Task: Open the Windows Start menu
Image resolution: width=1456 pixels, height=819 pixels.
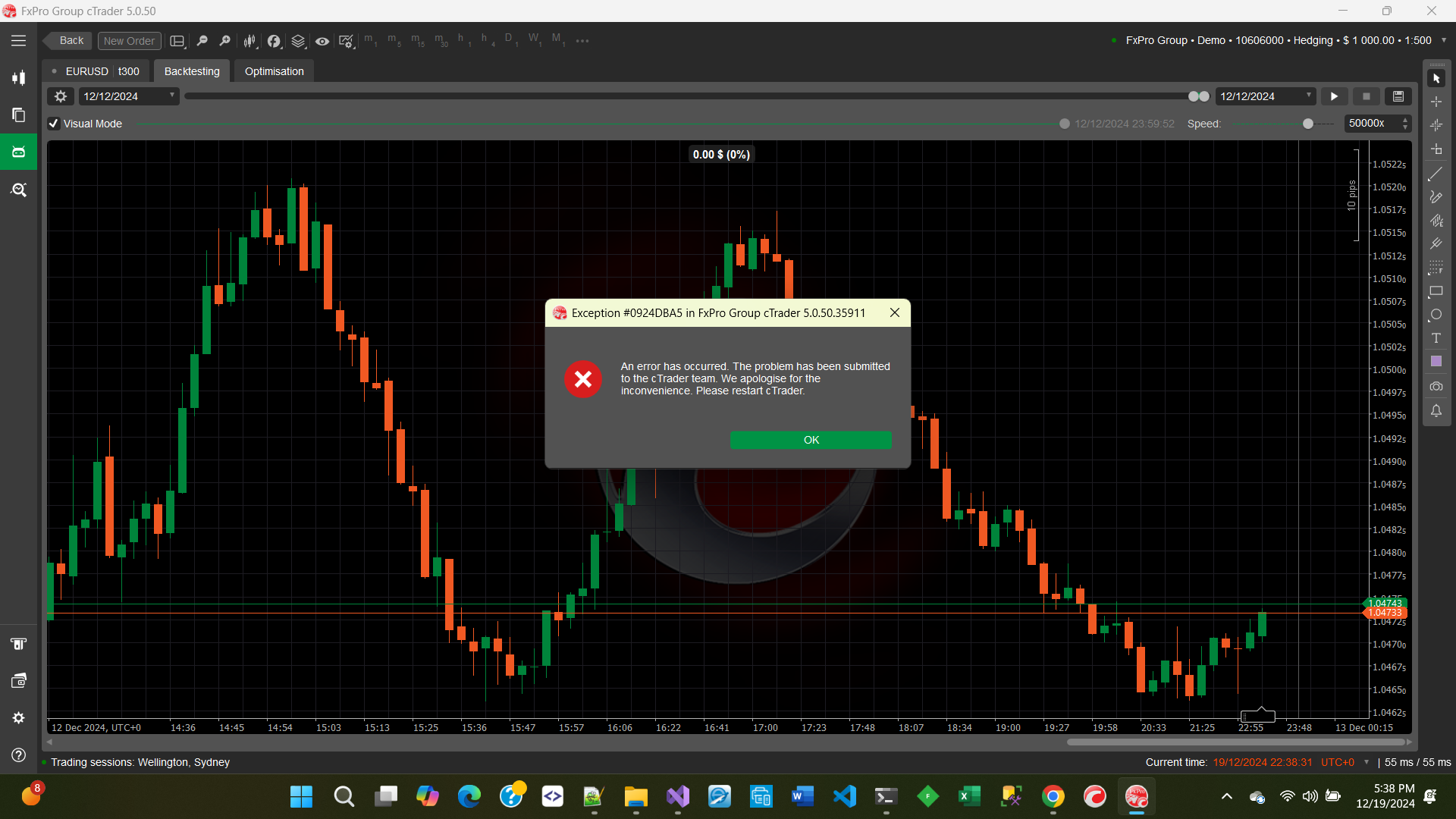Action: [x=301, y=796]
